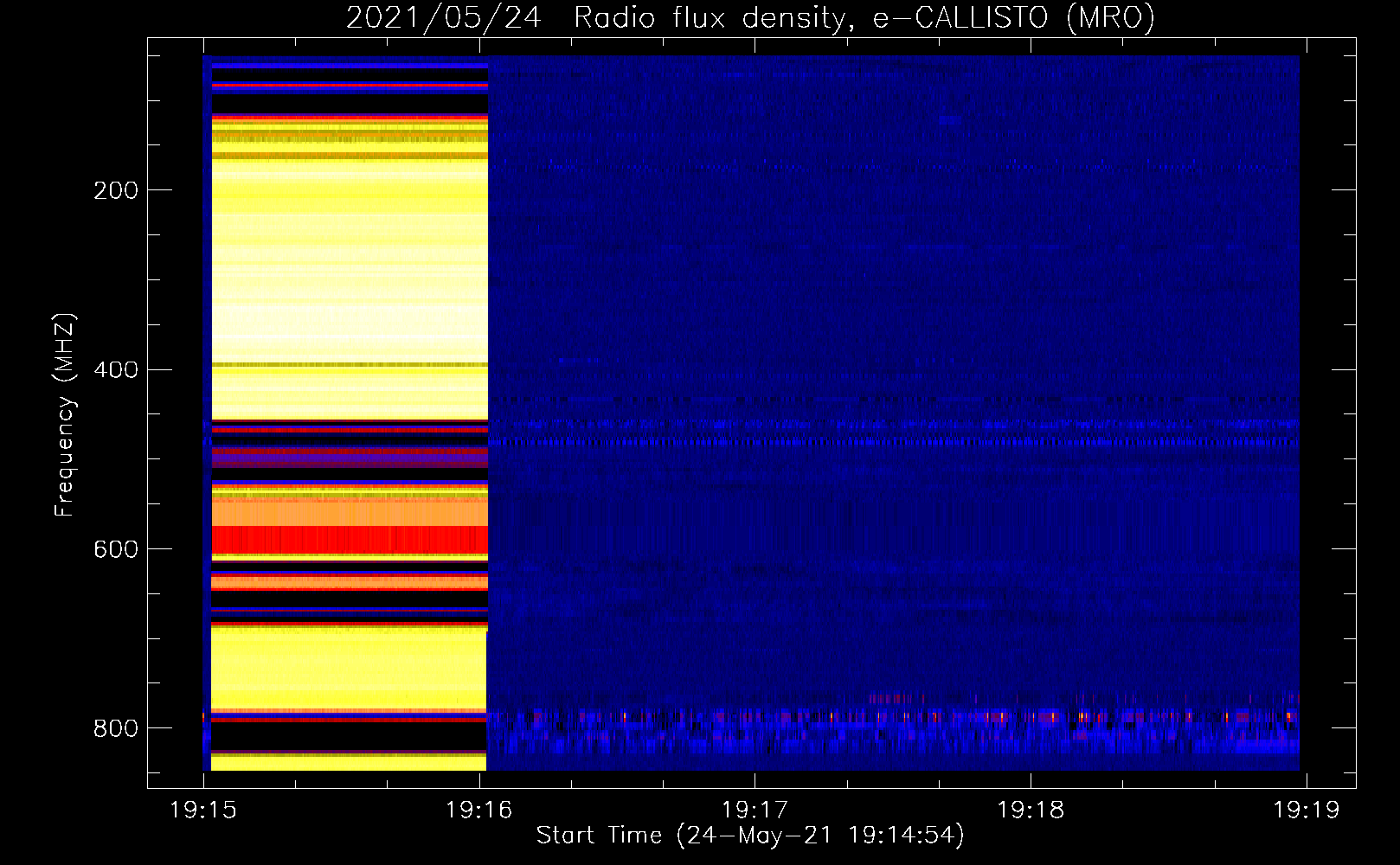The width and height of the screenshot is (1400, 865).
Task: Click the 'Frequency (MHZ)' axis label
Action: (65, 415)
